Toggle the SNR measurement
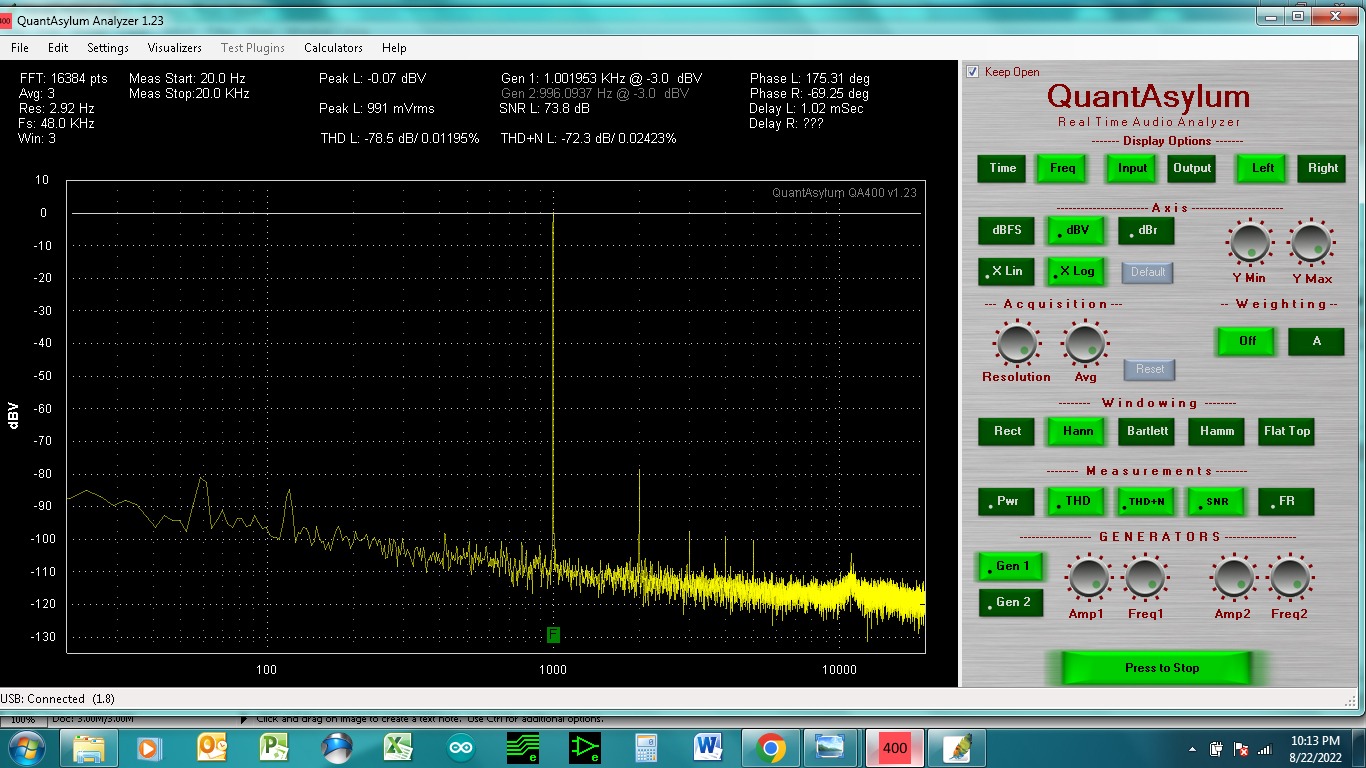1366x768 pixels. click(x=1217, y=501)
